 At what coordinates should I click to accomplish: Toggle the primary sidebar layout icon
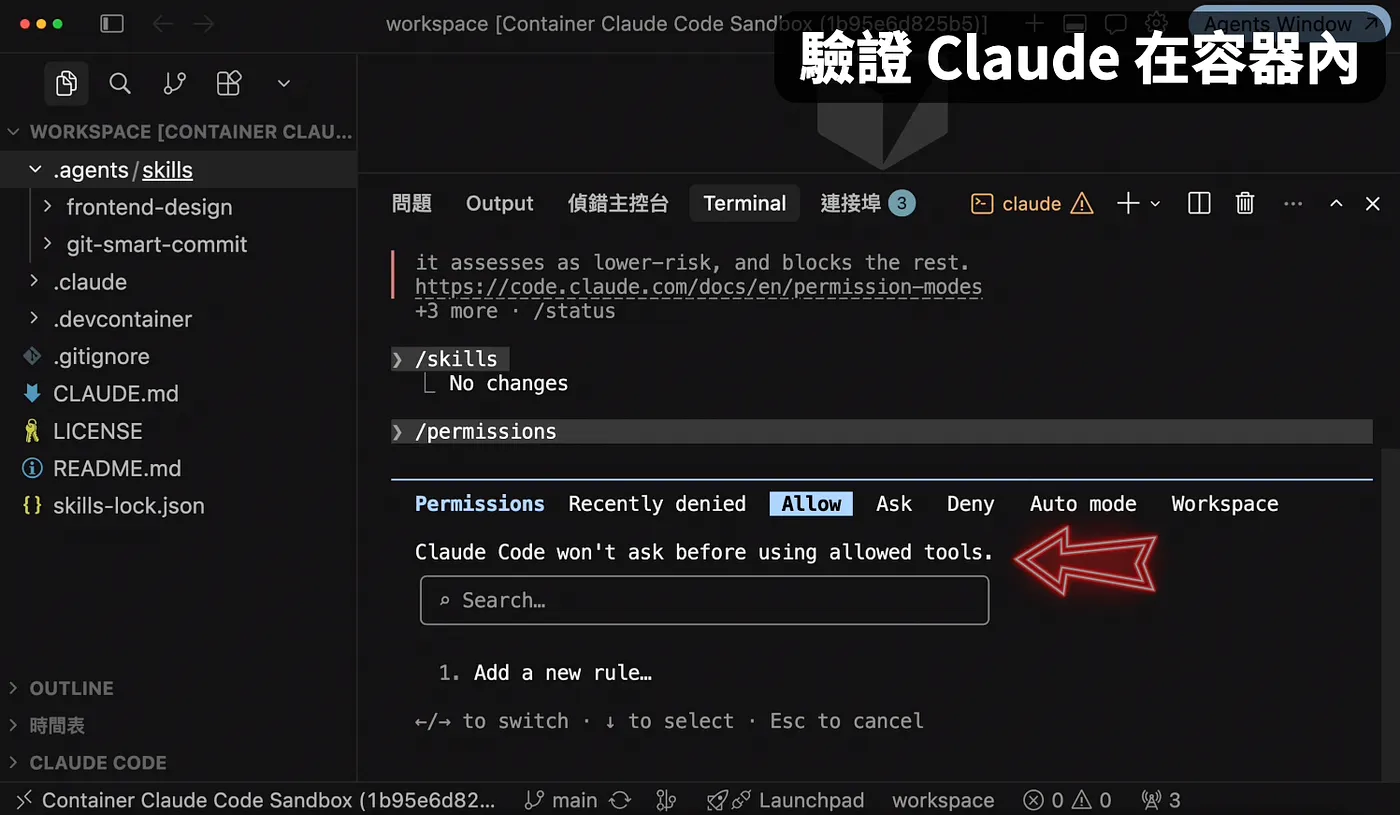point(112,23)
